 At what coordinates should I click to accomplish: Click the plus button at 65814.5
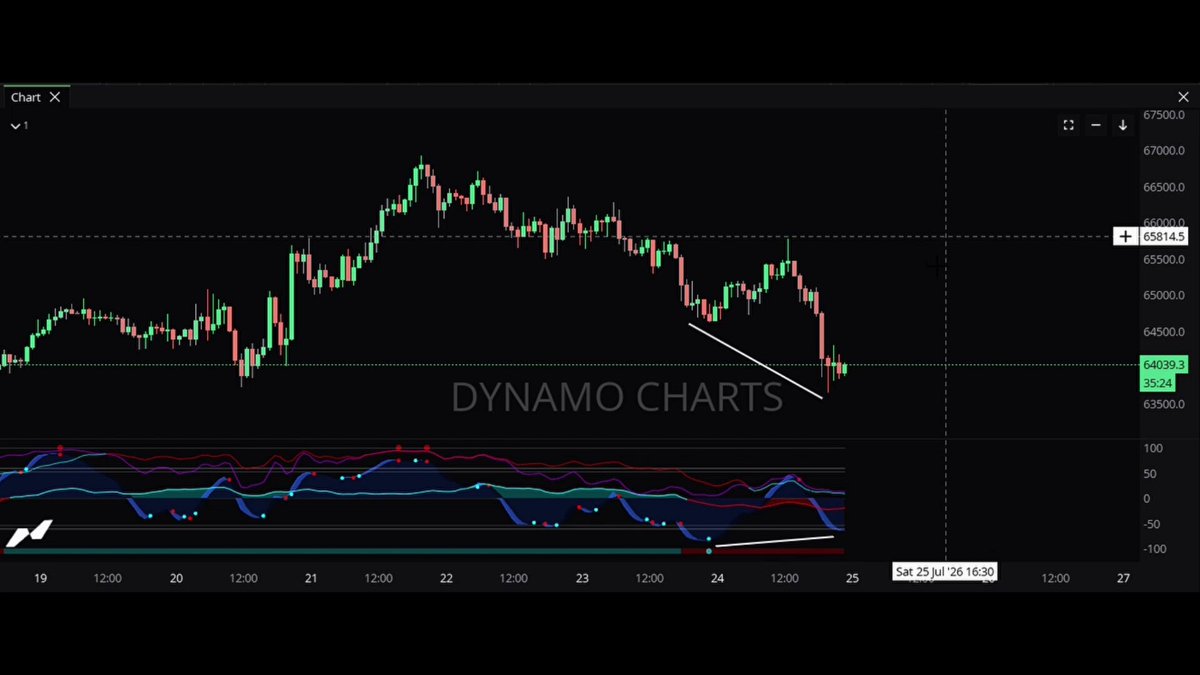click(1126, 237)
